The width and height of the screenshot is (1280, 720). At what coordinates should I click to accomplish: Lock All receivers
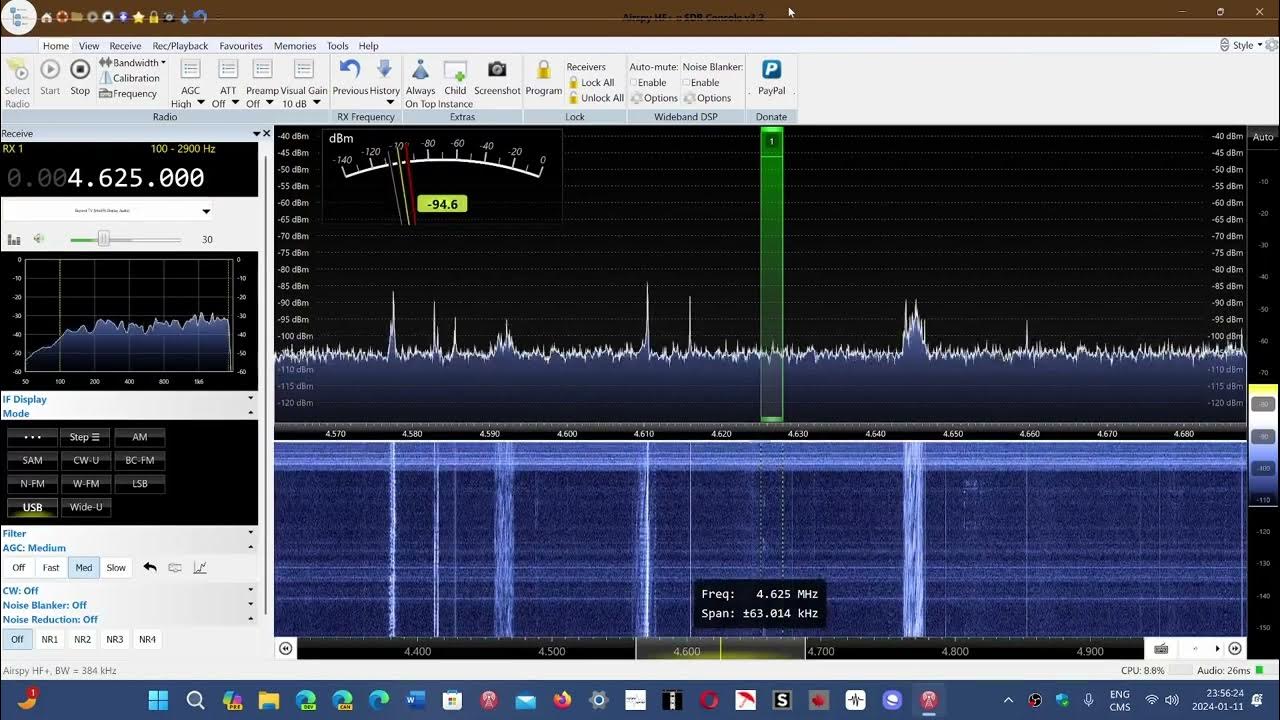tap(591, 83)
